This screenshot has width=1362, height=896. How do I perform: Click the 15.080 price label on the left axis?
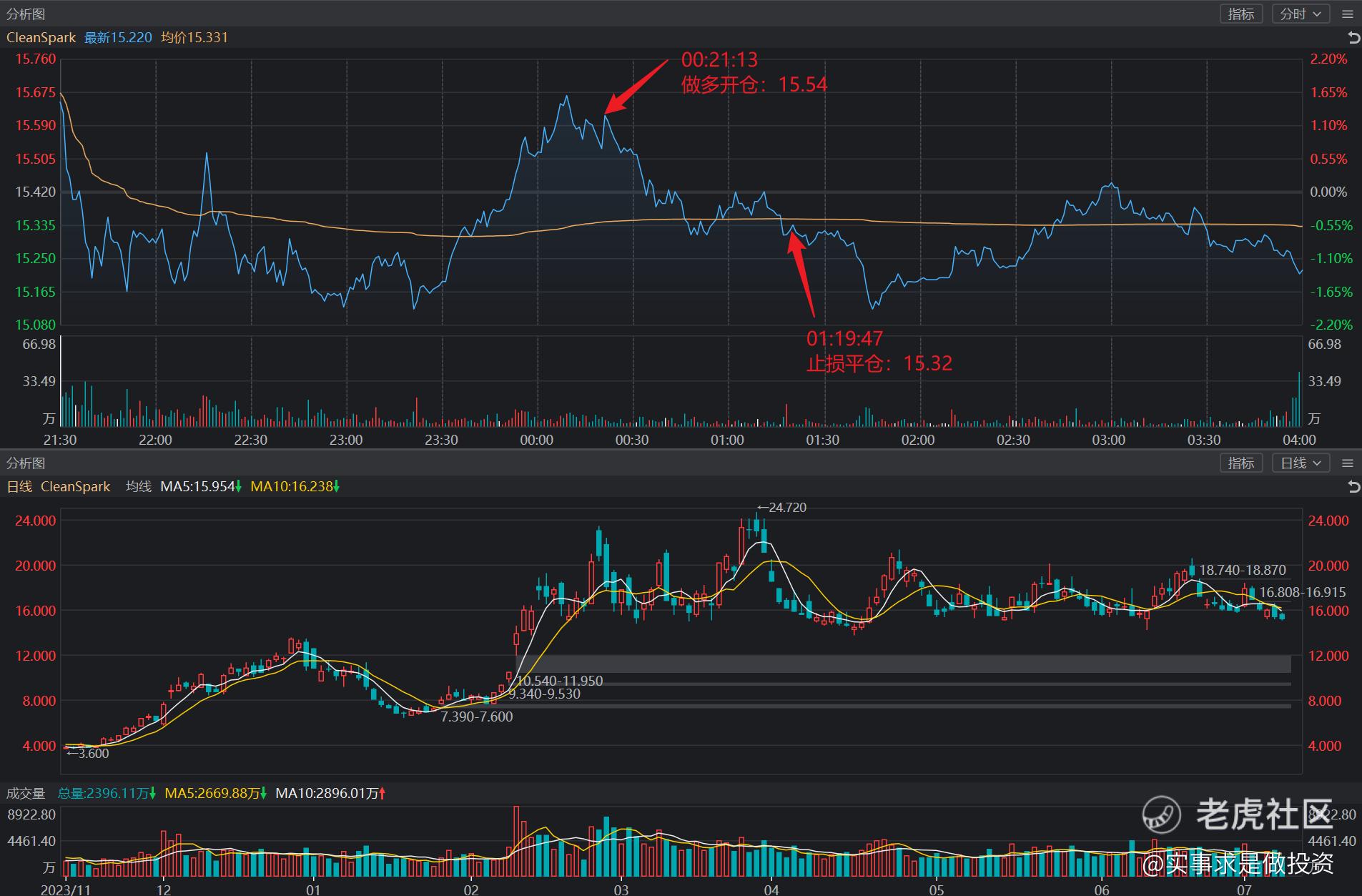click(36, 325)
